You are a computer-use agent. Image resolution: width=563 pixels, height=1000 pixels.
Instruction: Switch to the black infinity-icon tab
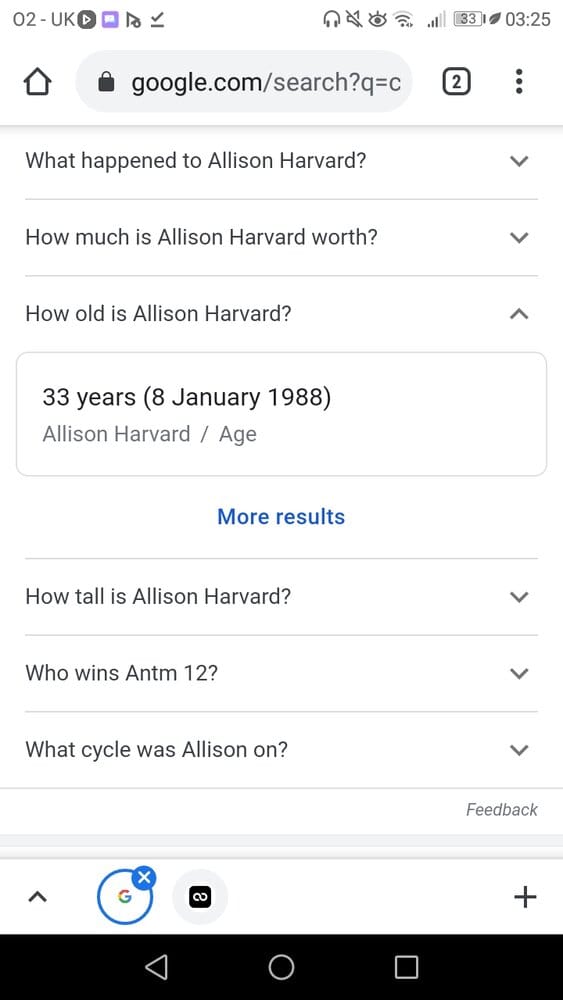pos(200,897)
